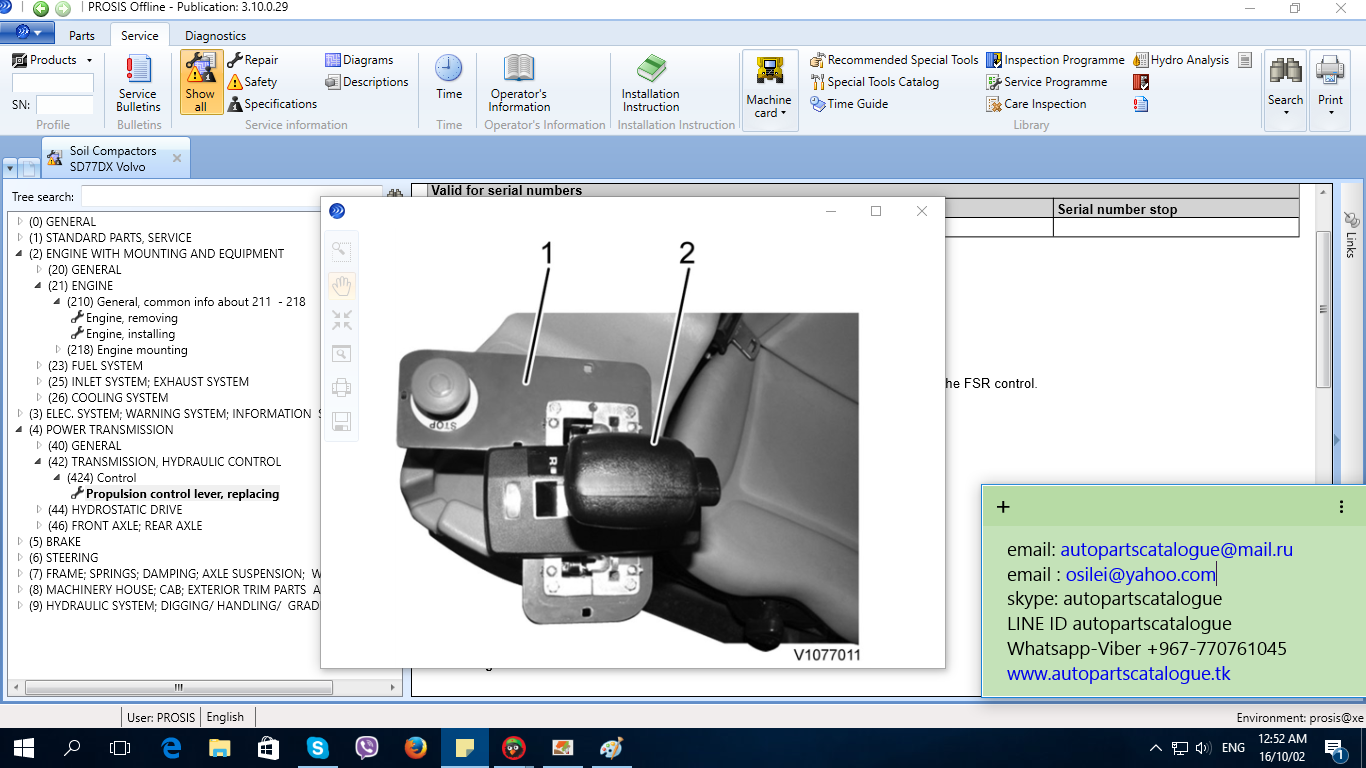The width and height of the screenshot is (1366, 768).
Task: Open the Engine, installing procedure
Action: pos(130,334)
